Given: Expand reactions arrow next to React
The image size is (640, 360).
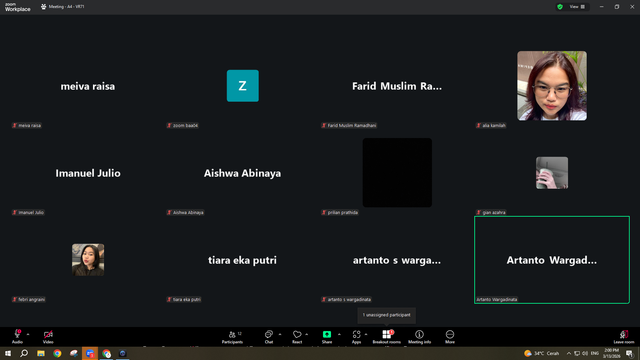Looking at the screenshot, I should 307,334.
